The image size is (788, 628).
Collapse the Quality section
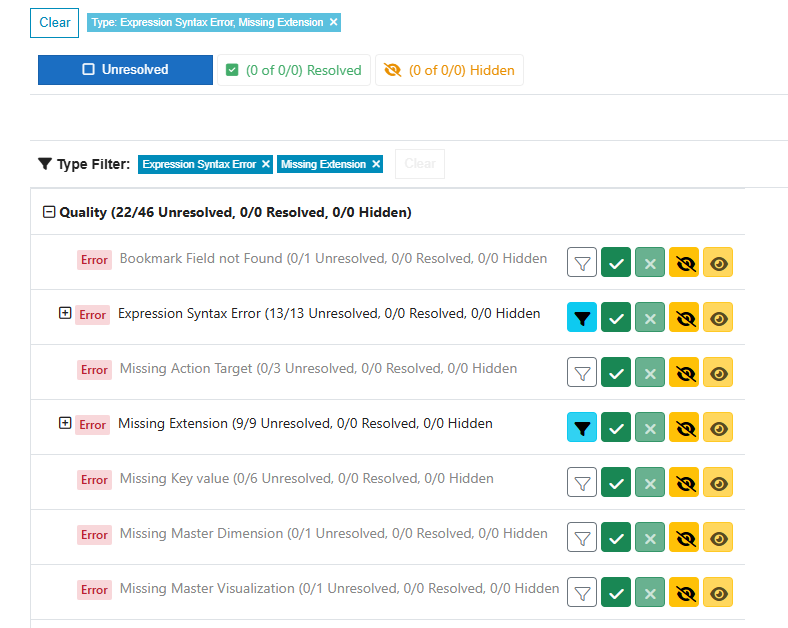[48, 212]
